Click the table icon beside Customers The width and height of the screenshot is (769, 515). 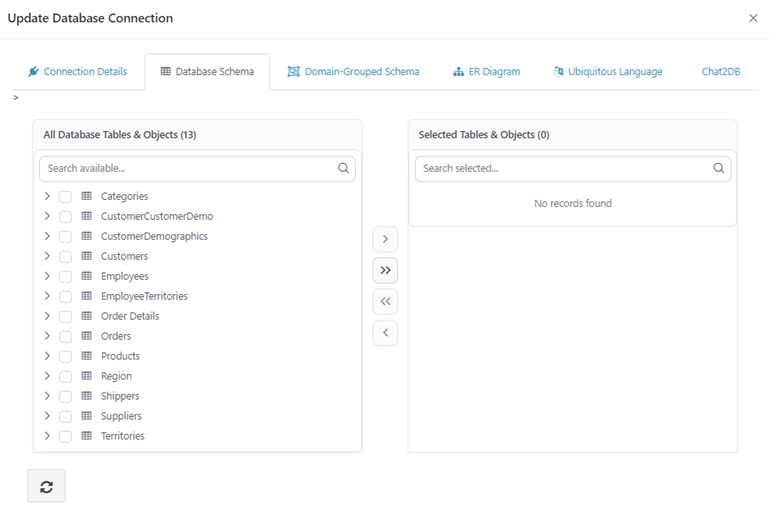tap(87, 256)
